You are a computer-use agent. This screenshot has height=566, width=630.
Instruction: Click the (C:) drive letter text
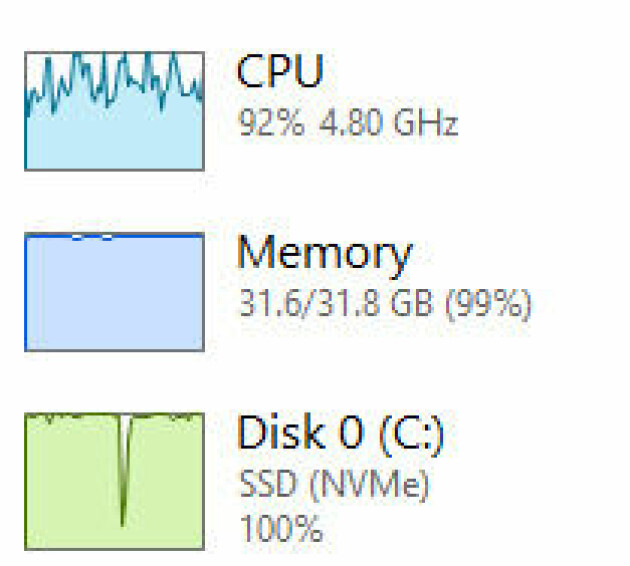(412, 435)
